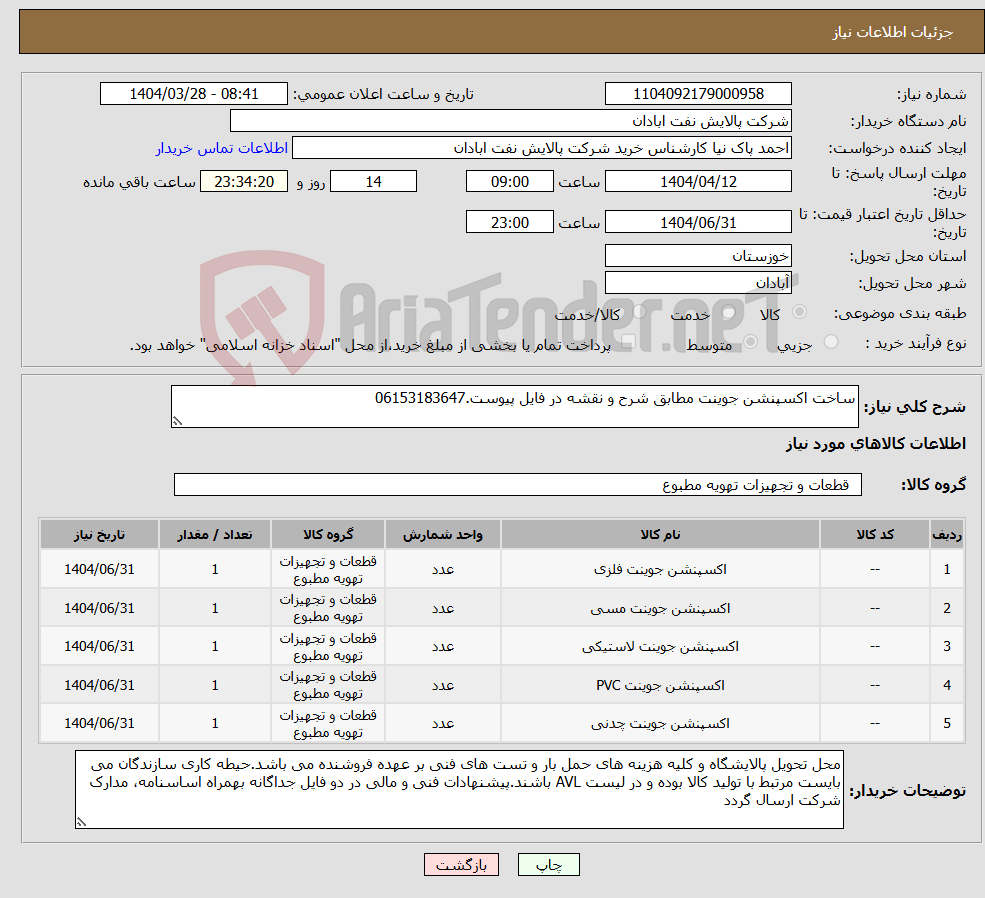Click the ردیف column header
This screenshot has height=898, width=985.
pyautogui.click(x=947, y=534)
